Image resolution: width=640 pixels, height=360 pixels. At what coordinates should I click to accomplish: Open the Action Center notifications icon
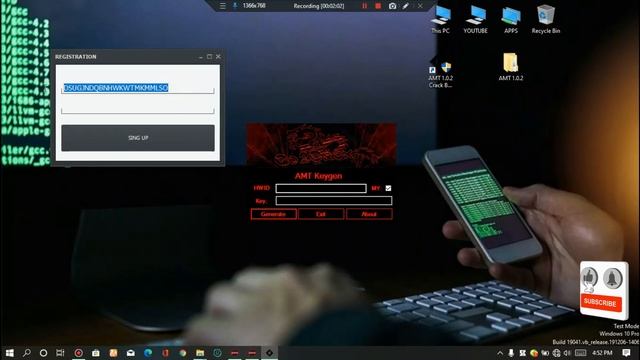[x=627, y=353]
